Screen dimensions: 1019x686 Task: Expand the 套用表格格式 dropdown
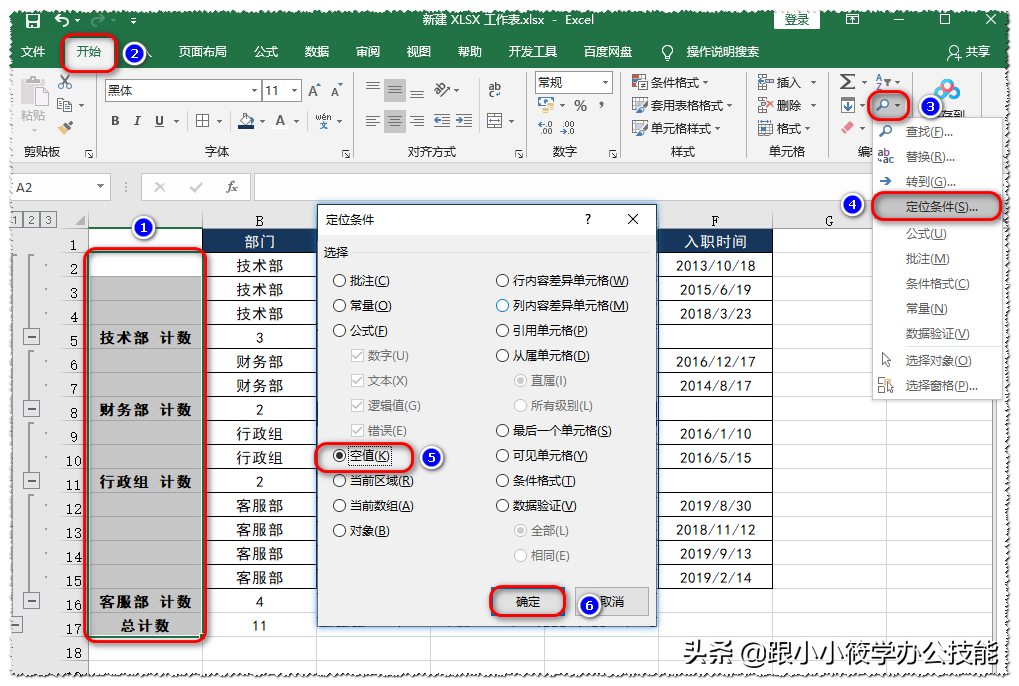[x=682, y=105]
